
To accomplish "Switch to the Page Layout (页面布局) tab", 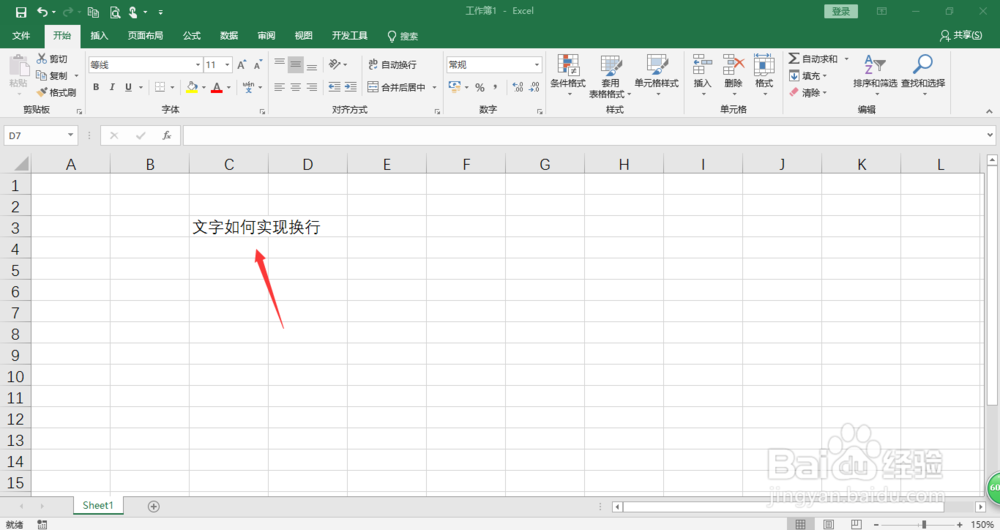I will coord(145,36).
